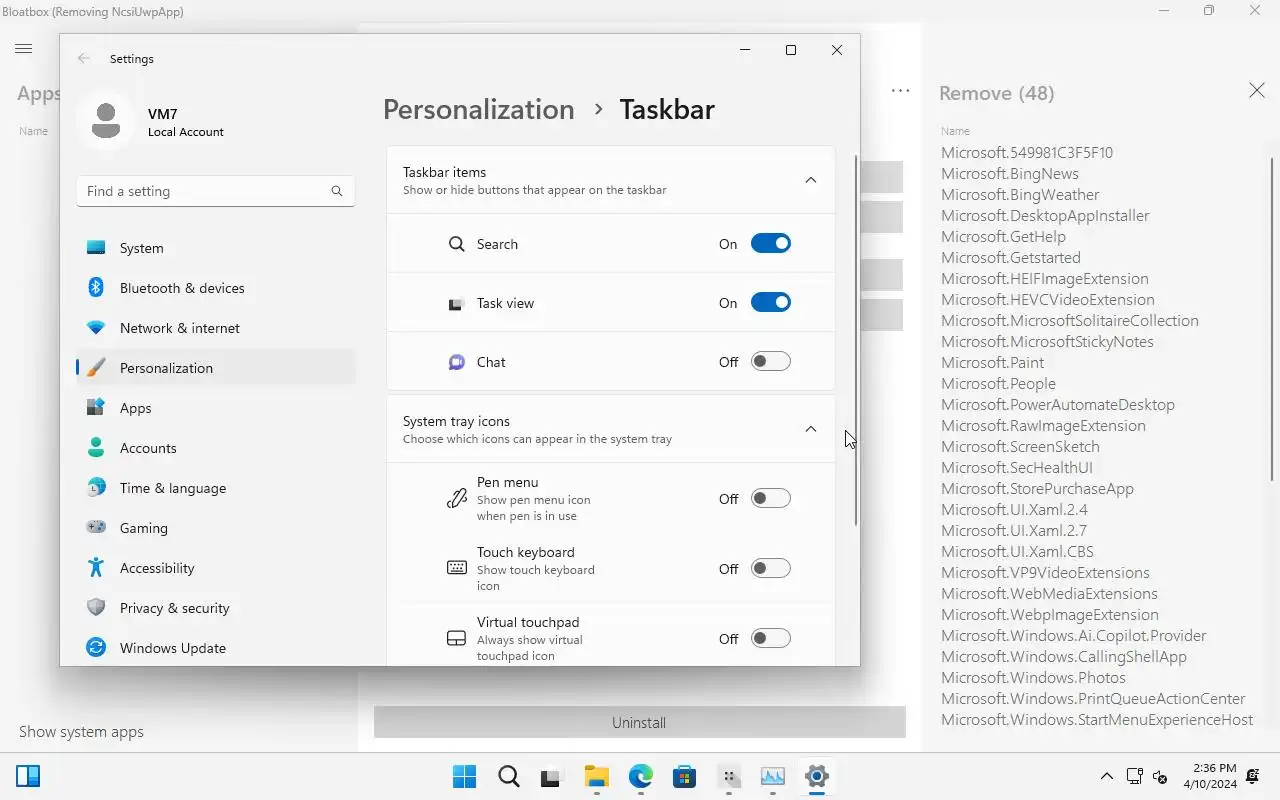Viewport: 1280px width, 800px height.
Task: Enable the Chat taskbar toggle
Action: [771, 361]
